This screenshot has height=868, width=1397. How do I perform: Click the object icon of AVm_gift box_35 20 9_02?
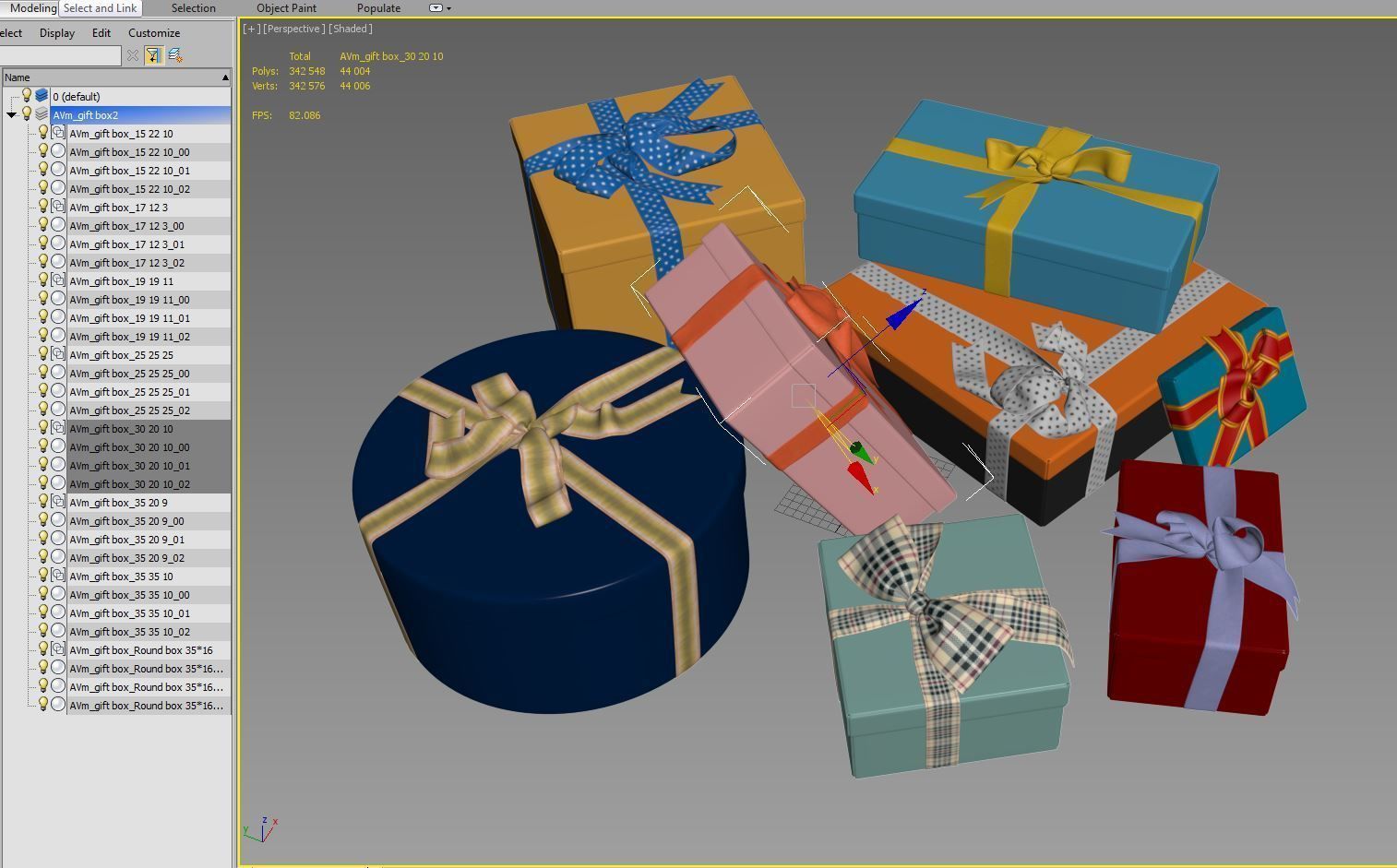58,557
